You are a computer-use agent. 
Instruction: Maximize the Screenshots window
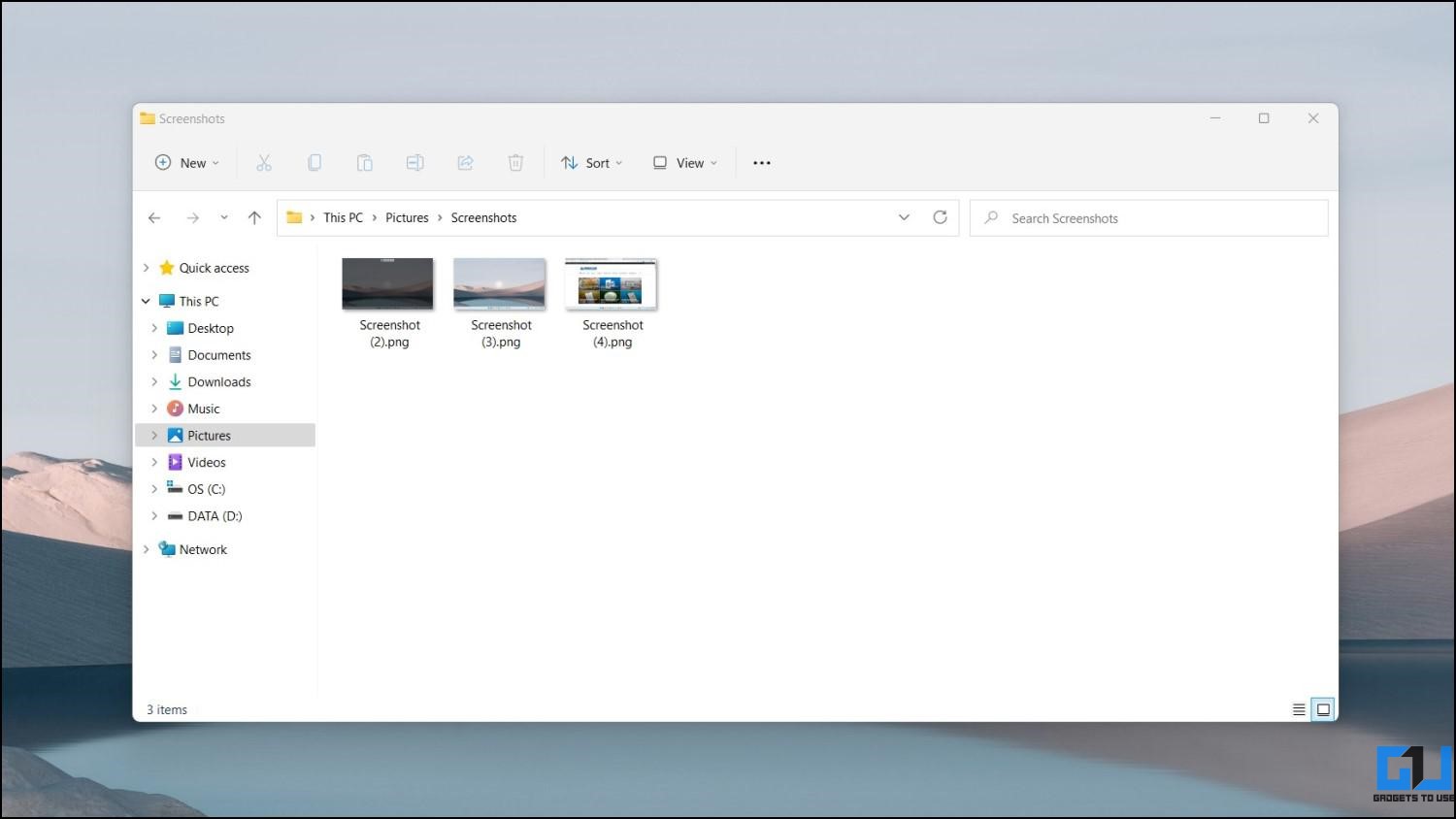1264,118
